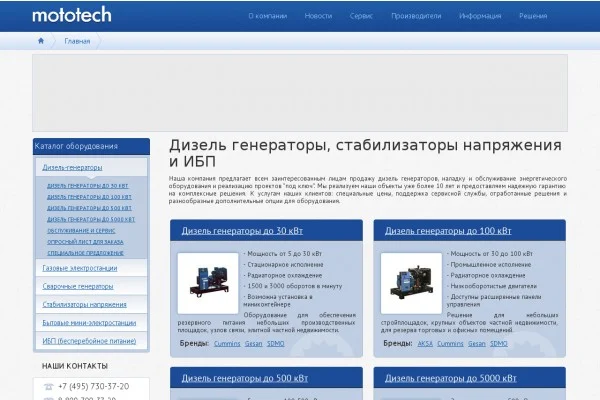Open the 30 кВт generator thumbnail image
This screenshot has height=400, width=600.
tap(208, 283)
